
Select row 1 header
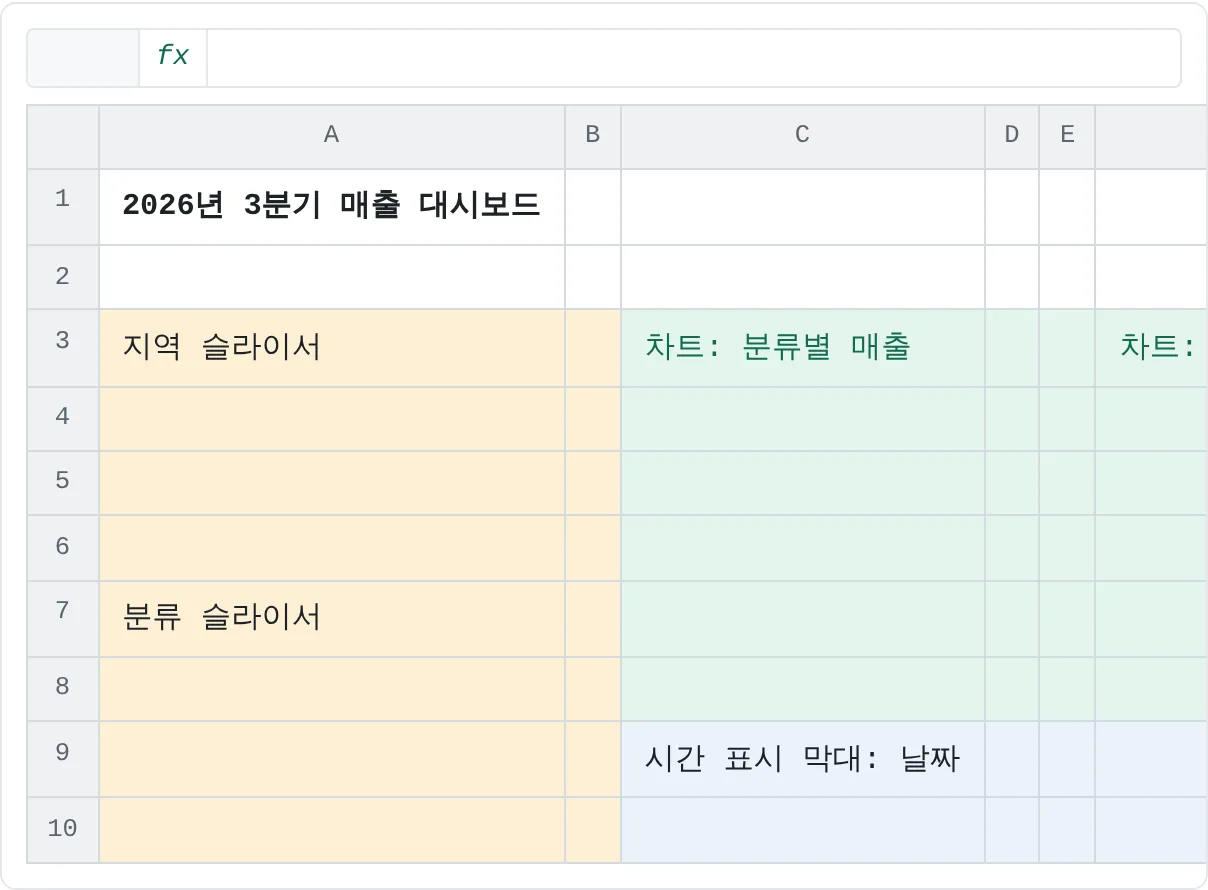pos(63,207)
